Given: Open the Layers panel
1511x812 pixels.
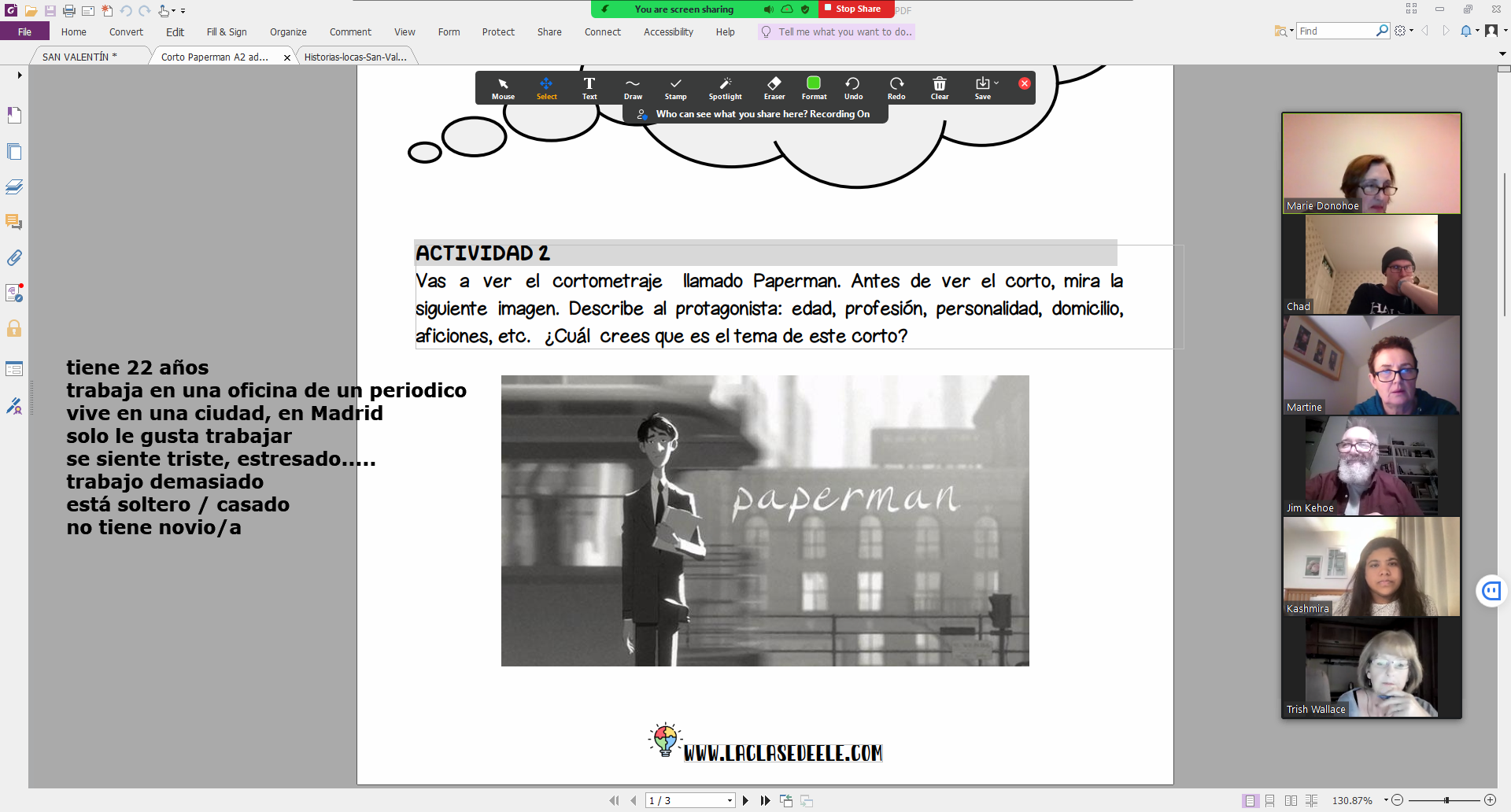Looking at the screenshot, I should 14,186.
